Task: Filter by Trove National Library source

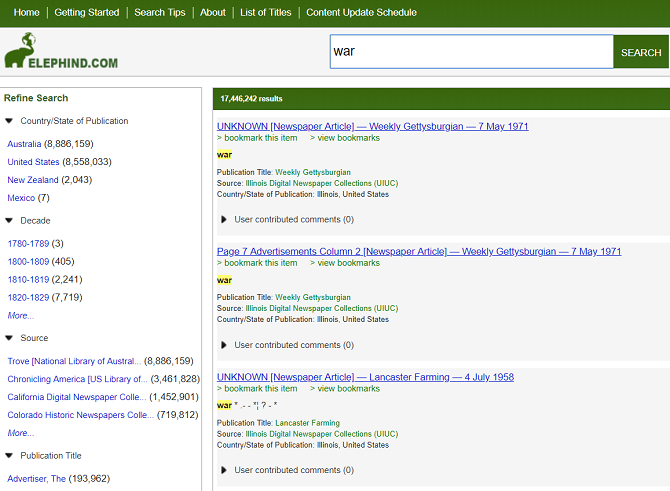Action: click(74, 361)
